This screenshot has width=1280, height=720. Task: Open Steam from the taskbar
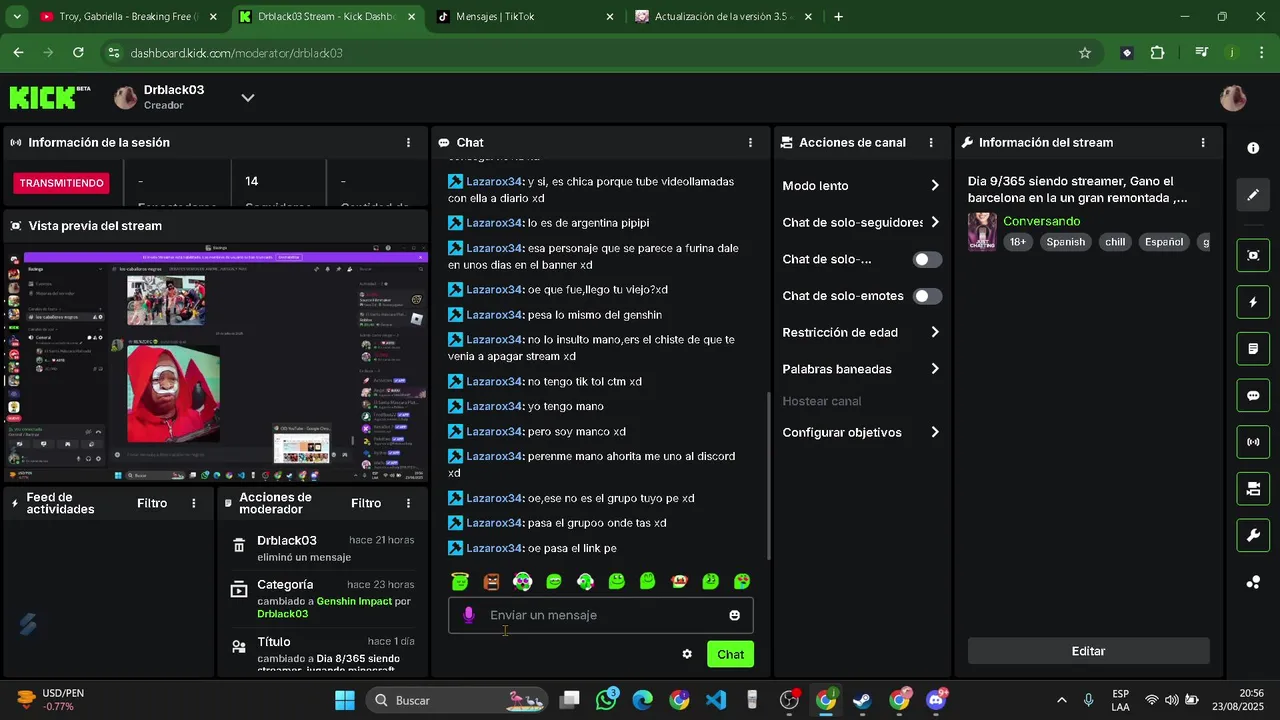tap(862, 700)
